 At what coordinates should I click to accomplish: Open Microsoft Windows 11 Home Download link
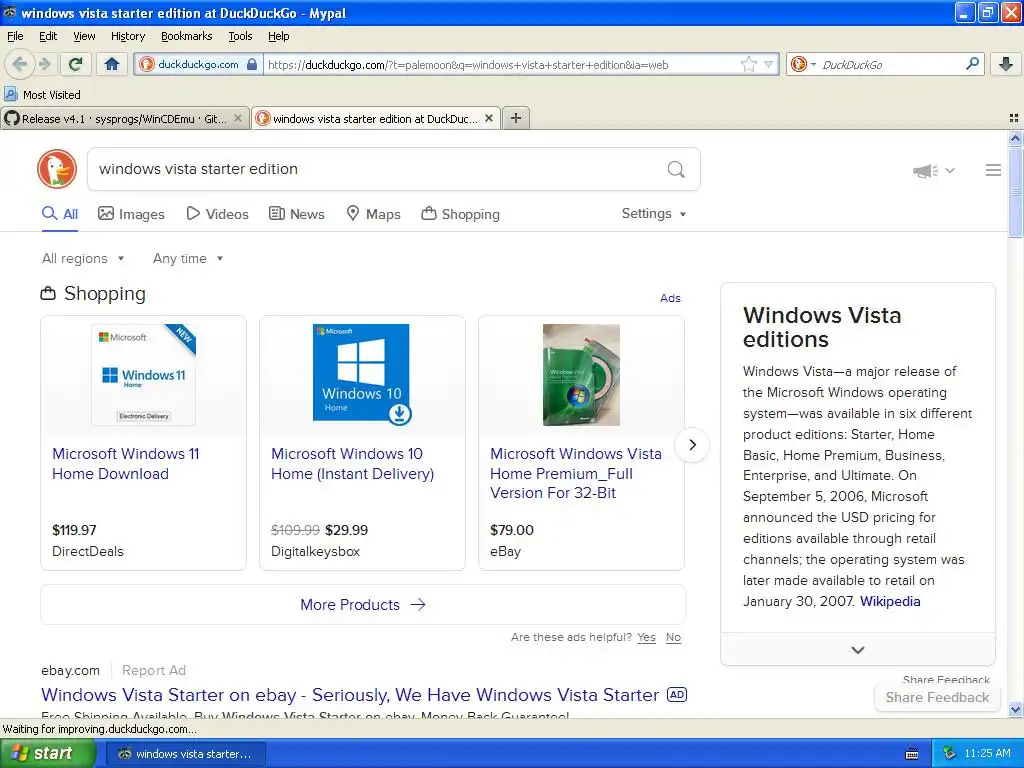click(x=126, y=464)
